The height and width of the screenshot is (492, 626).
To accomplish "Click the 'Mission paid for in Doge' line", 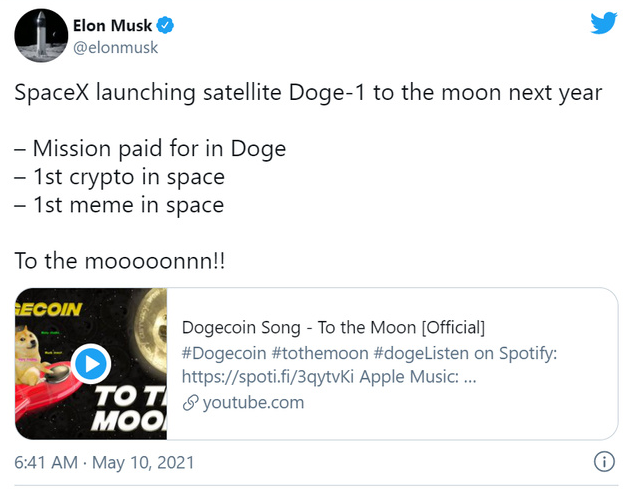I will click(151, 149).
